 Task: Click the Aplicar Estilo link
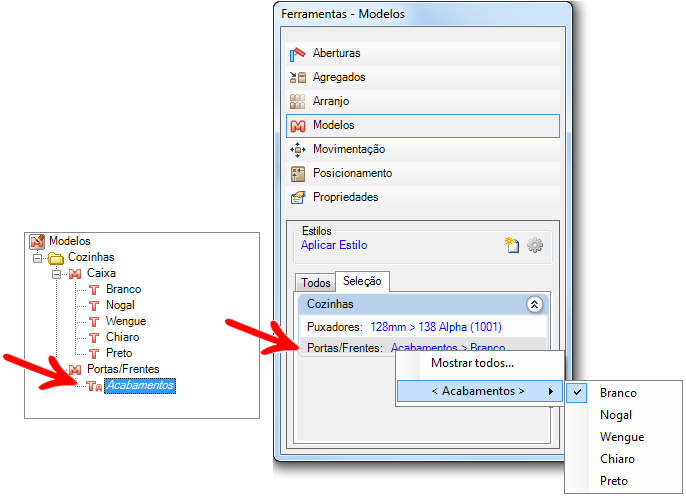[x=334, y=245]
